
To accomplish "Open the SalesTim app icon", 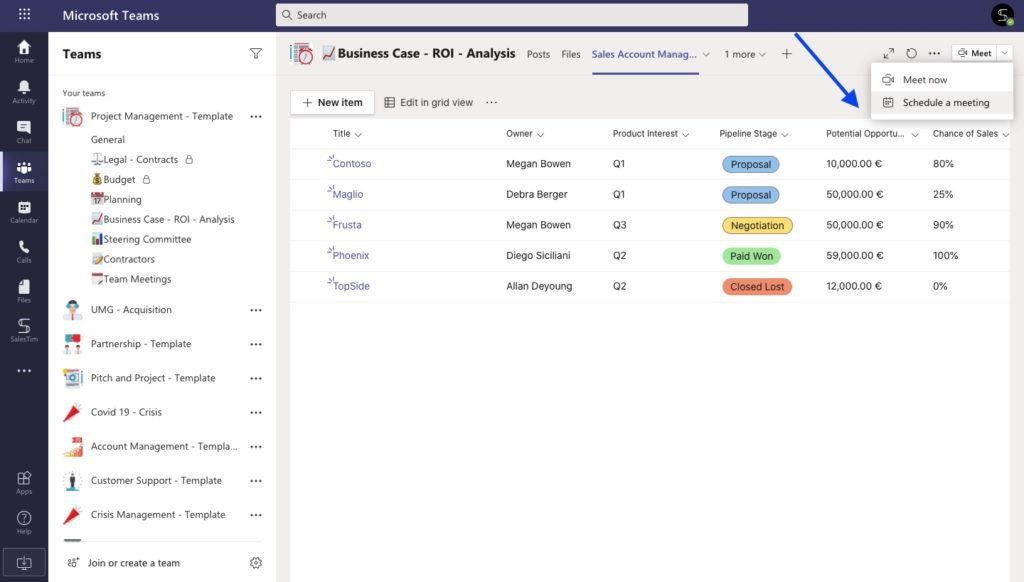I will tap(24, 330).
